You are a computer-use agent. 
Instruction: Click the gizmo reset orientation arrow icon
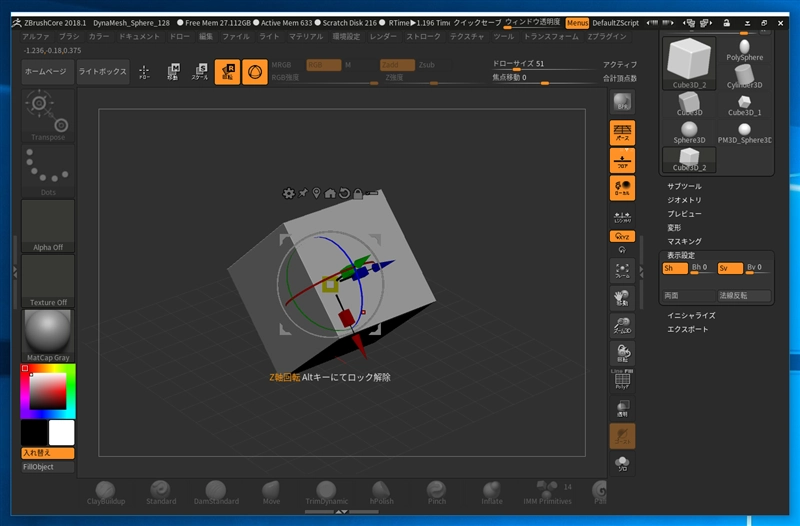click(x=344, y=193)
